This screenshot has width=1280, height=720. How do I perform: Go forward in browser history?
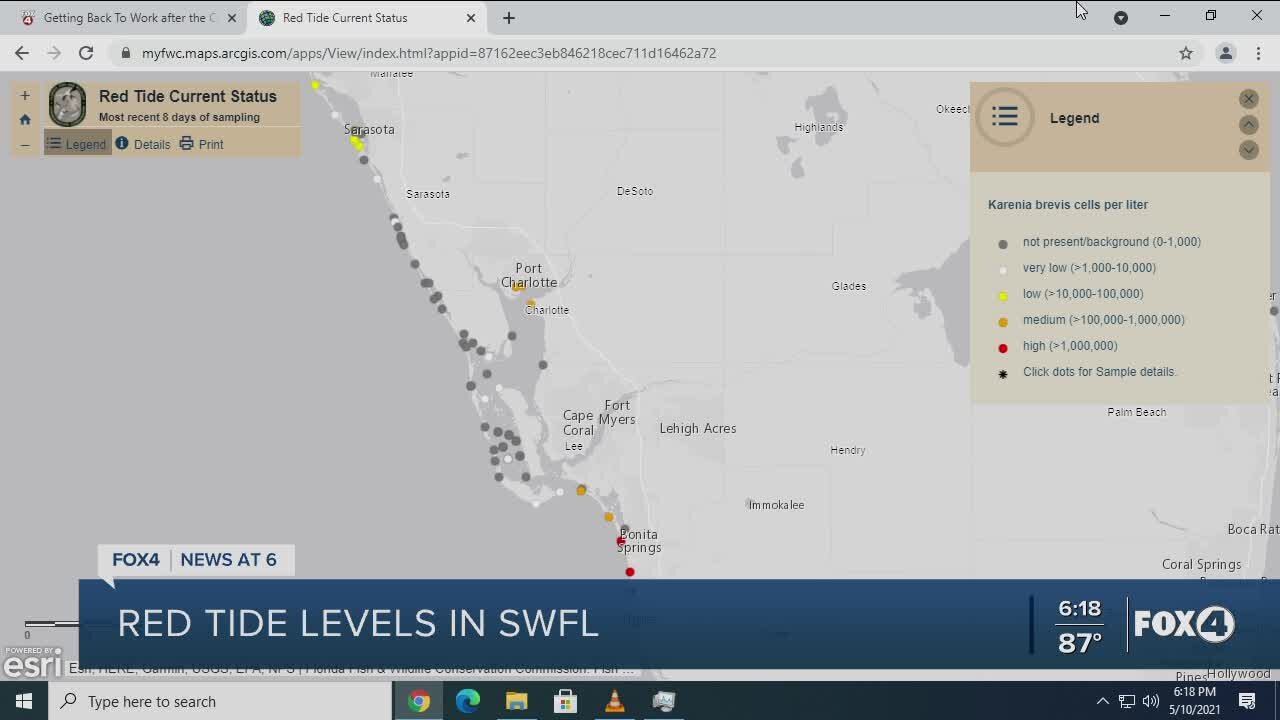[54, 53]
